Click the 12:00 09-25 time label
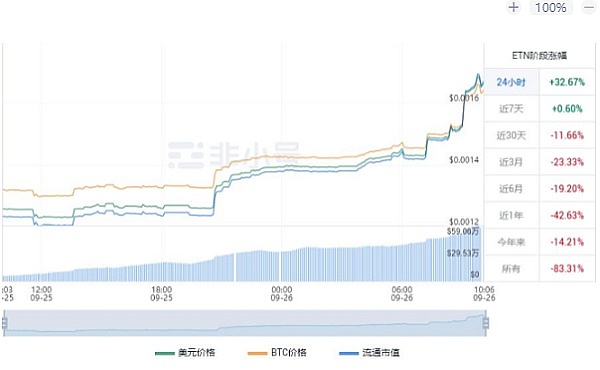The height and width of the screenshot is (370, 600). tap(41, 293)
